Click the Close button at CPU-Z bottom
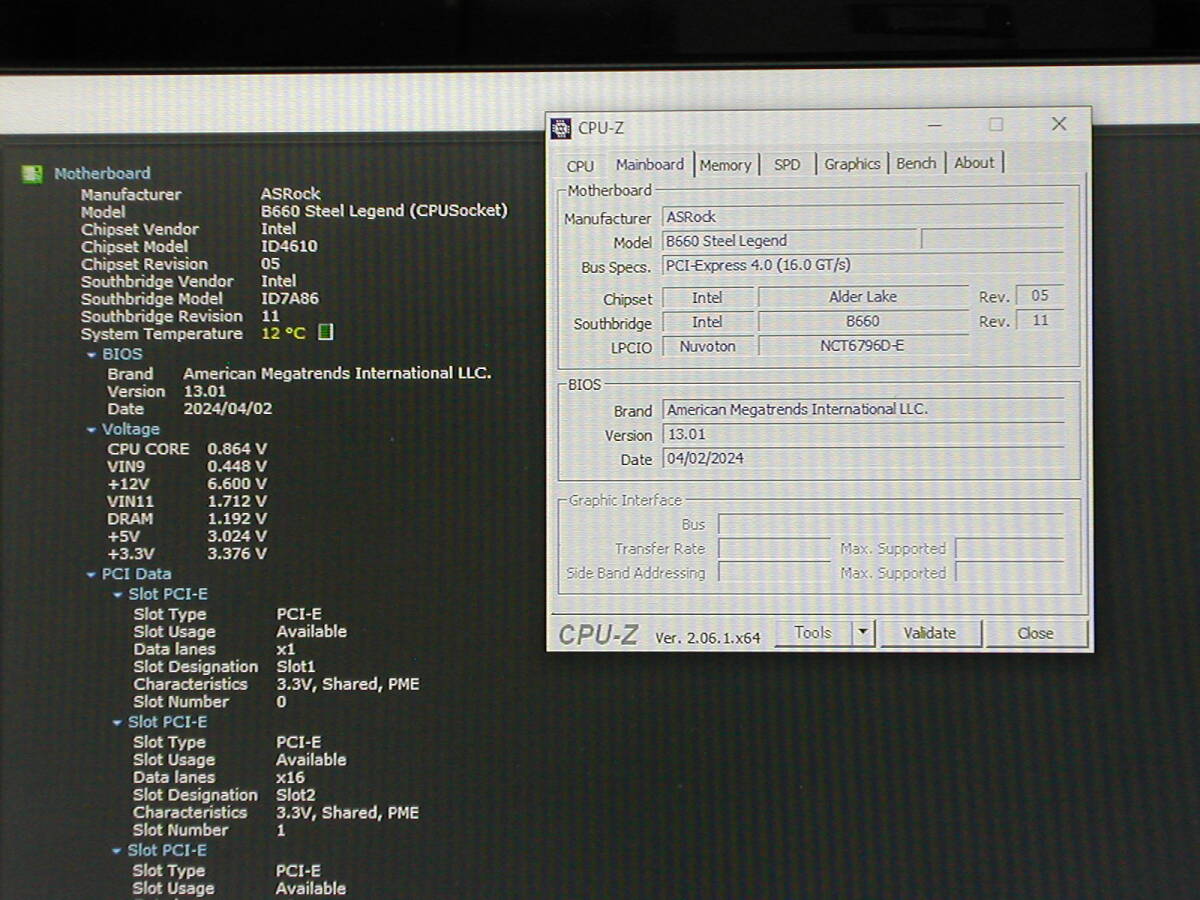The width and height of the screenshot is (1200, 900). 1036,633
